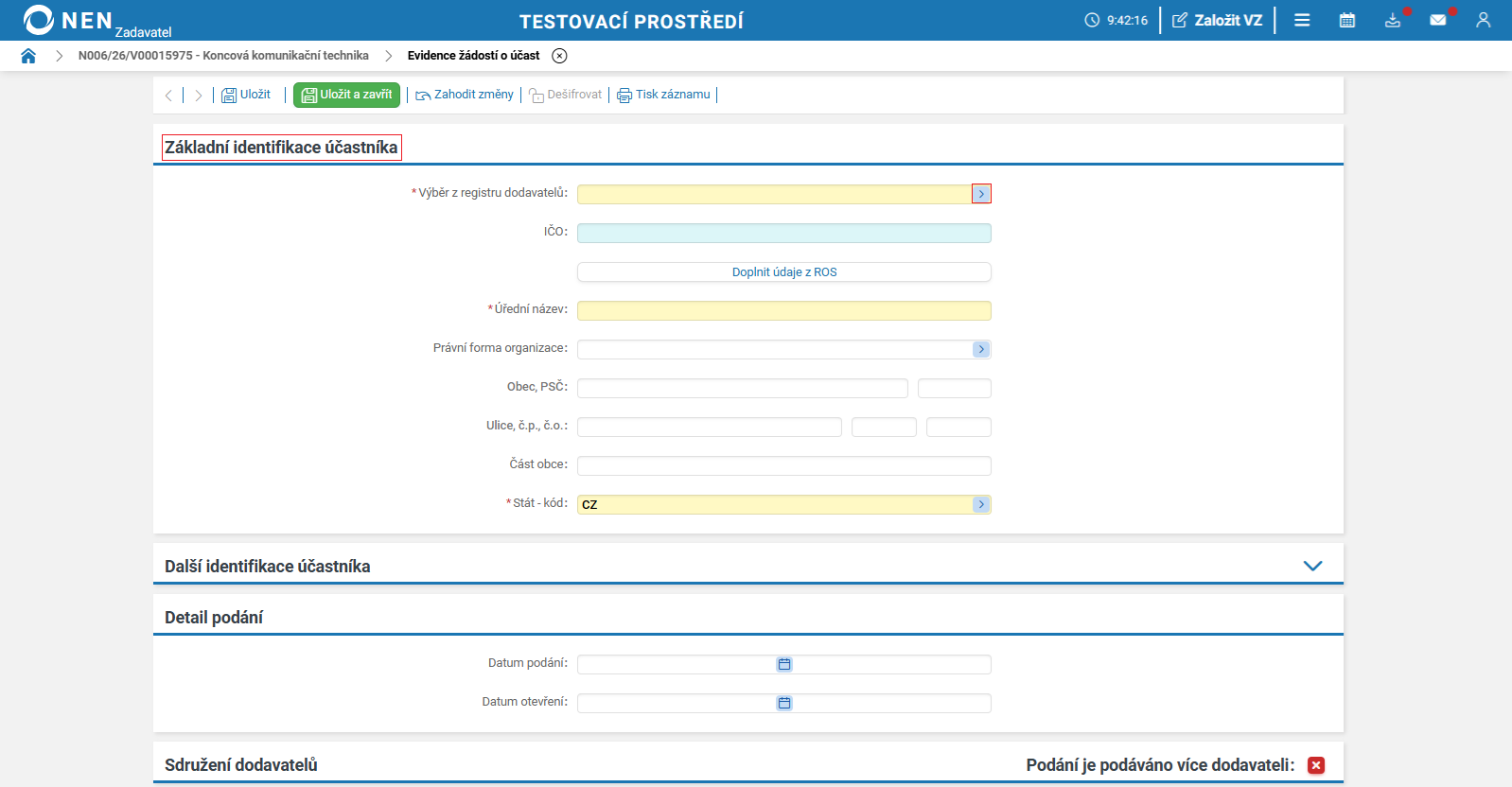
Task: Open the Stát - kód dropdown arrow
Action: [981, 504]
